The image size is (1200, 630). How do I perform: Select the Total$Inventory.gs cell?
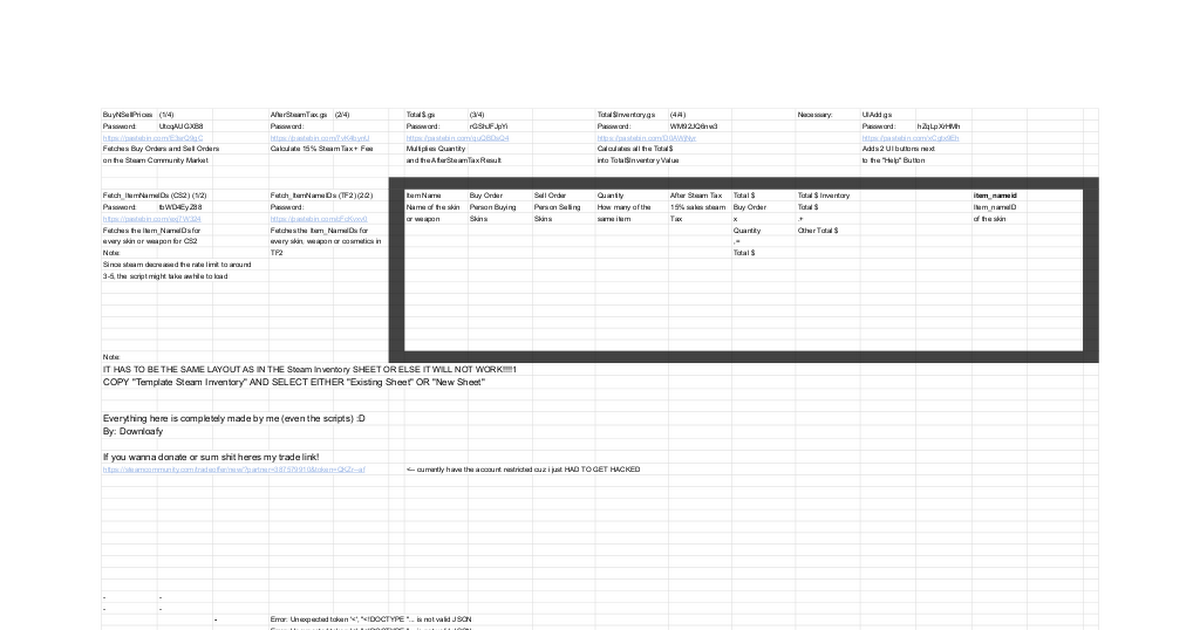tap(626, 115)
